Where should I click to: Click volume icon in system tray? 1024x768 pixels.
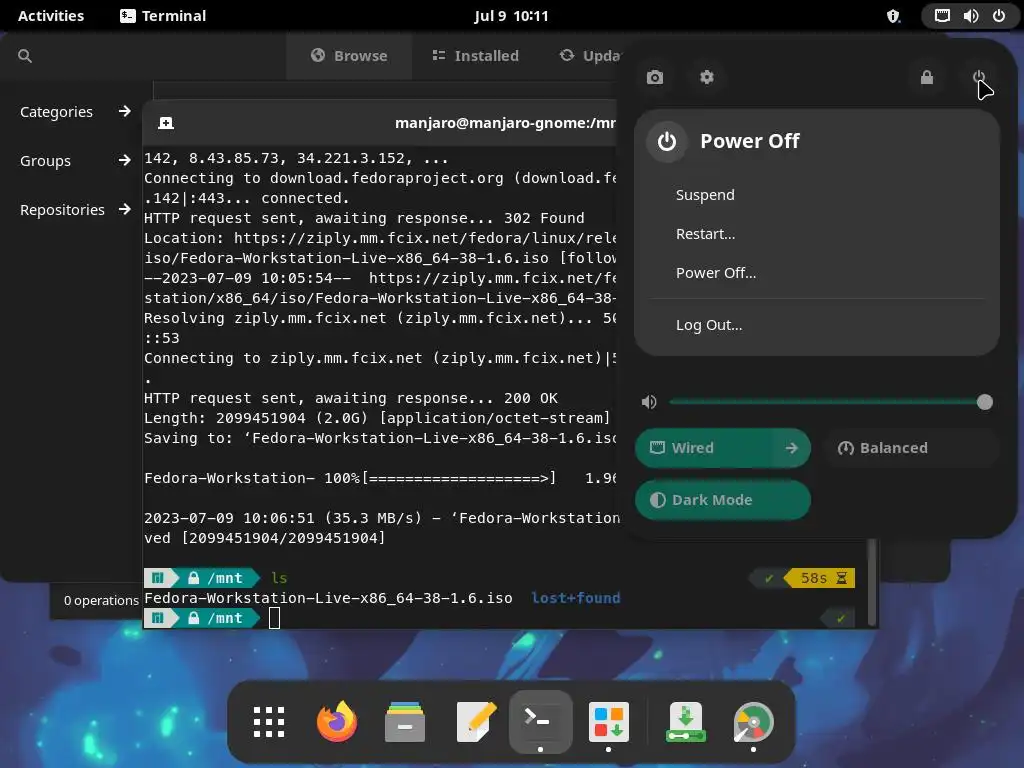click(x=970, y=16)
